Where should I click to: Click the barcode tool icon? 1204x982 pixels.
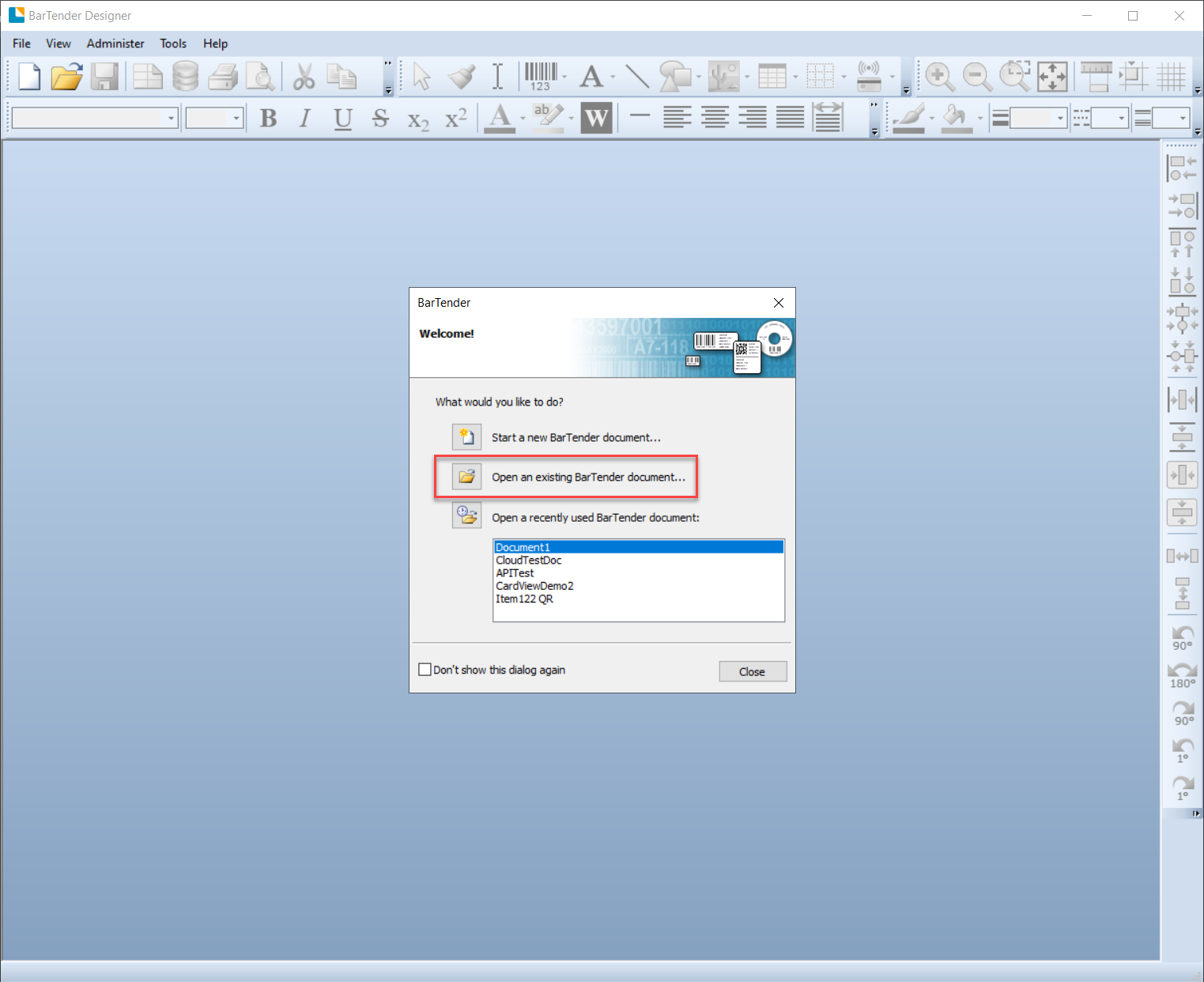click(x=541, y=77)
